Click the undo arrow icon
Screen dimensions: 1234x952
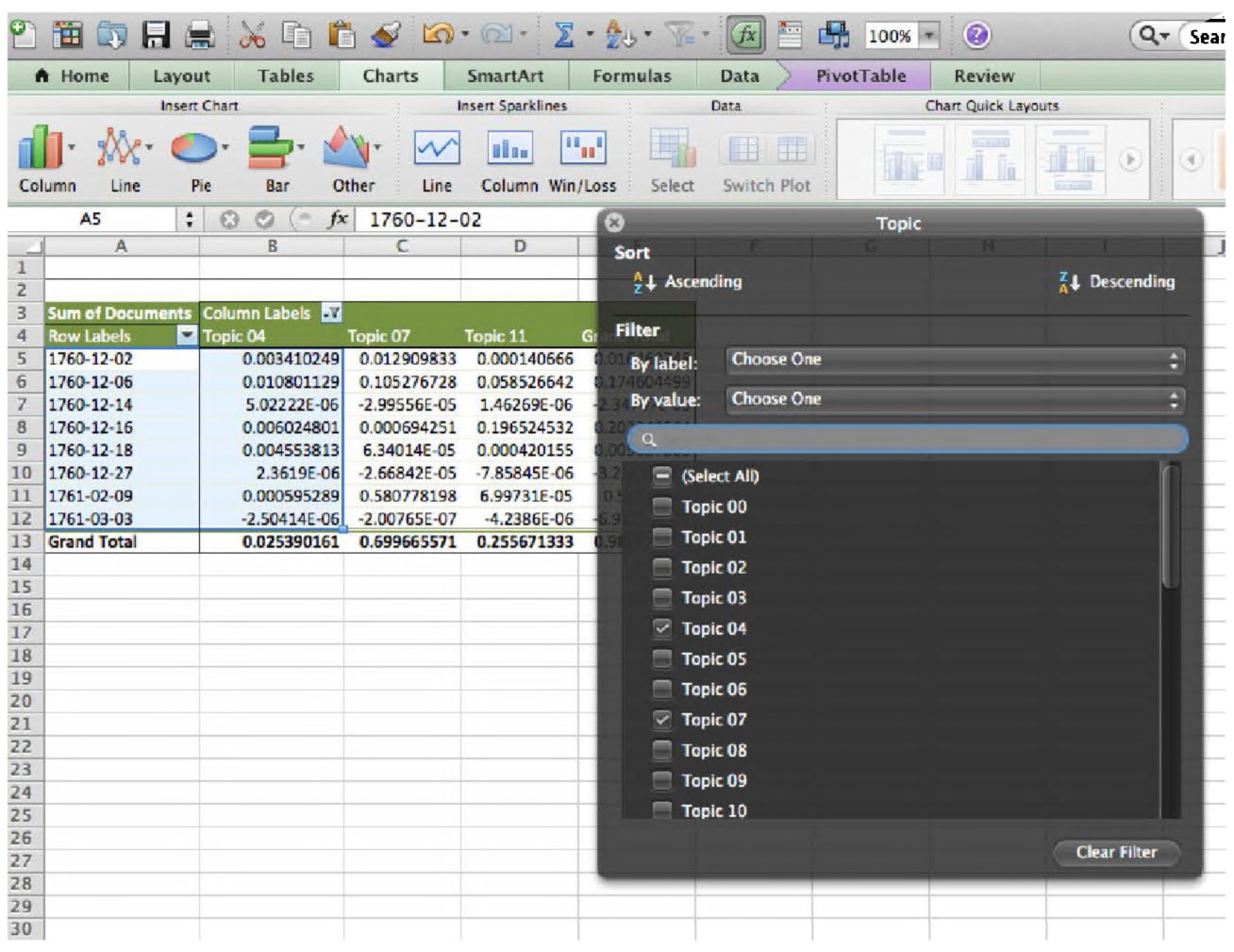(437, 35)
